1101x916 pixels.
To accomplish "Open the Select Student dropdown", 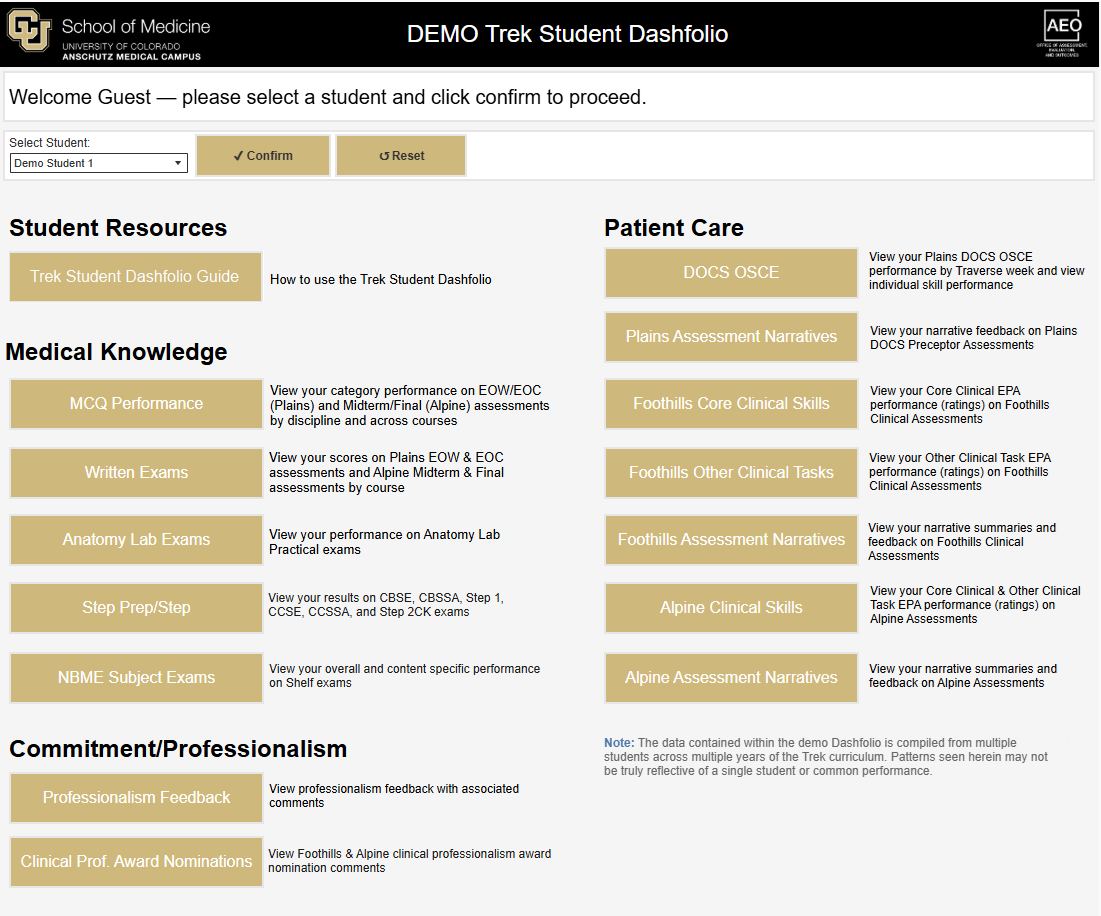I will point(98,163).
